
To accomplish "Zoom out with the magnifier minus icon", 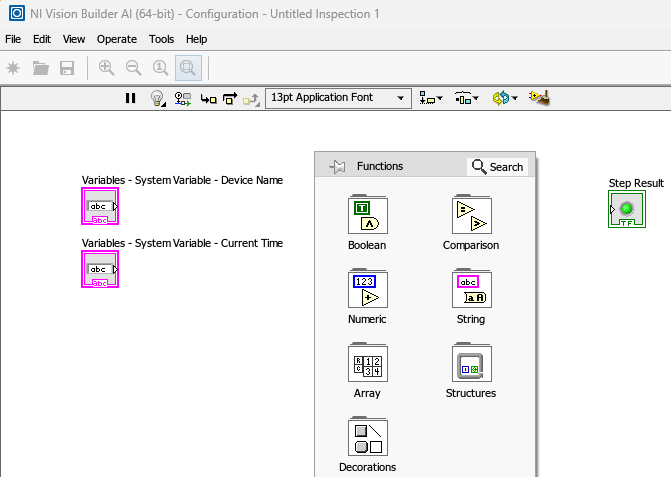I will (x=134, y=68).
